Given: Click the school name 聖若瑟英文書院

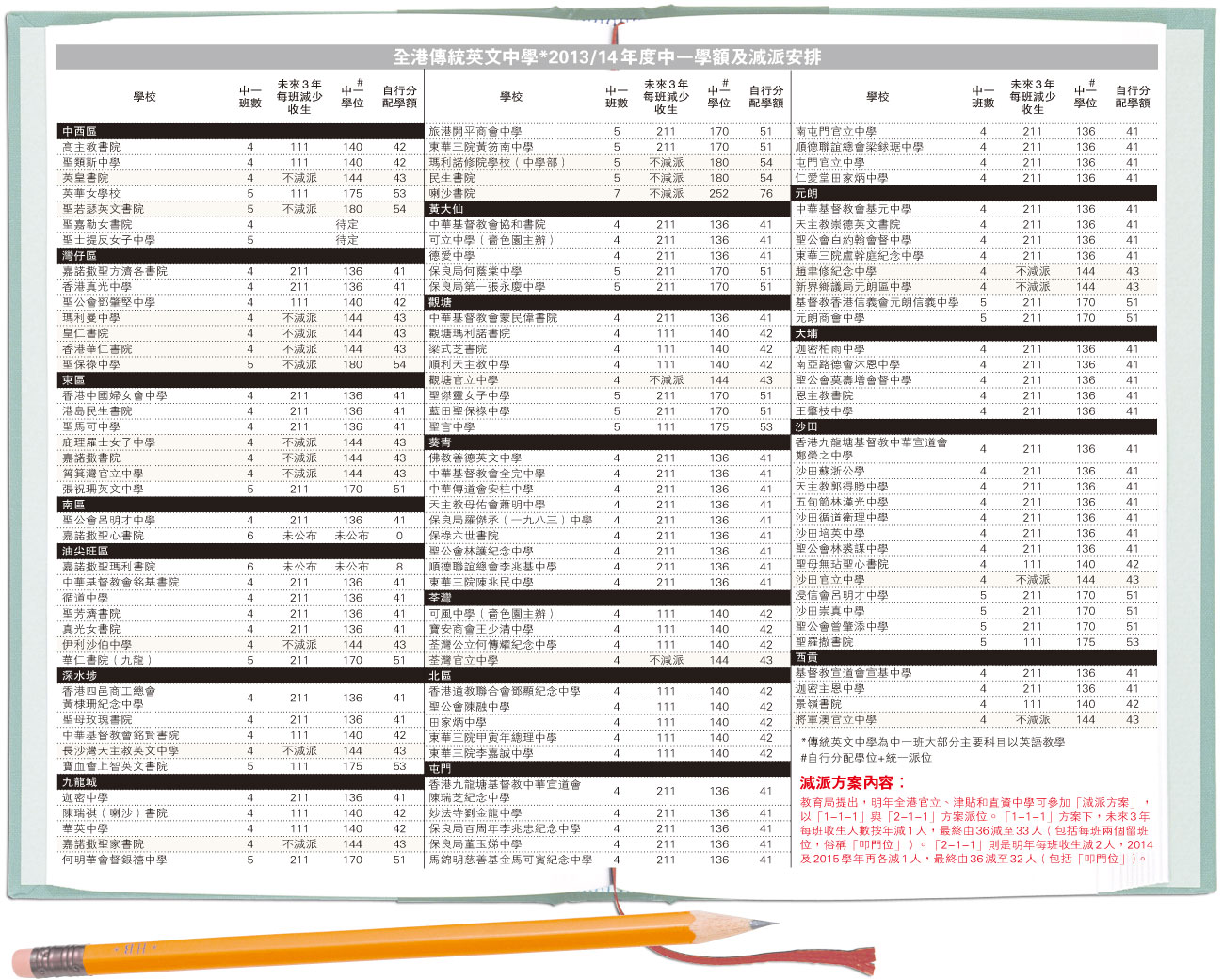Looking at the screenshot, I should (104, 209).
